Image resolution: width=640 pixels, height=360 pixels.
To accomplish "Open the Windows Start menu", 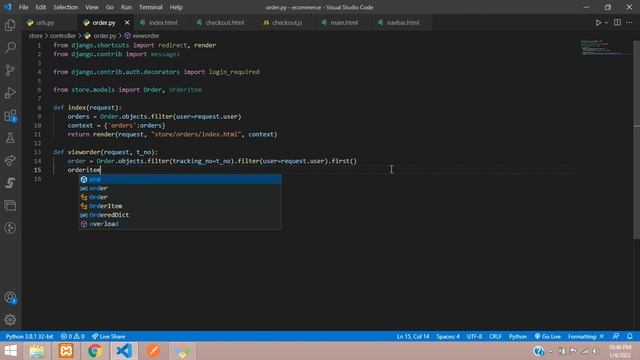I will (x=10, y=351).
